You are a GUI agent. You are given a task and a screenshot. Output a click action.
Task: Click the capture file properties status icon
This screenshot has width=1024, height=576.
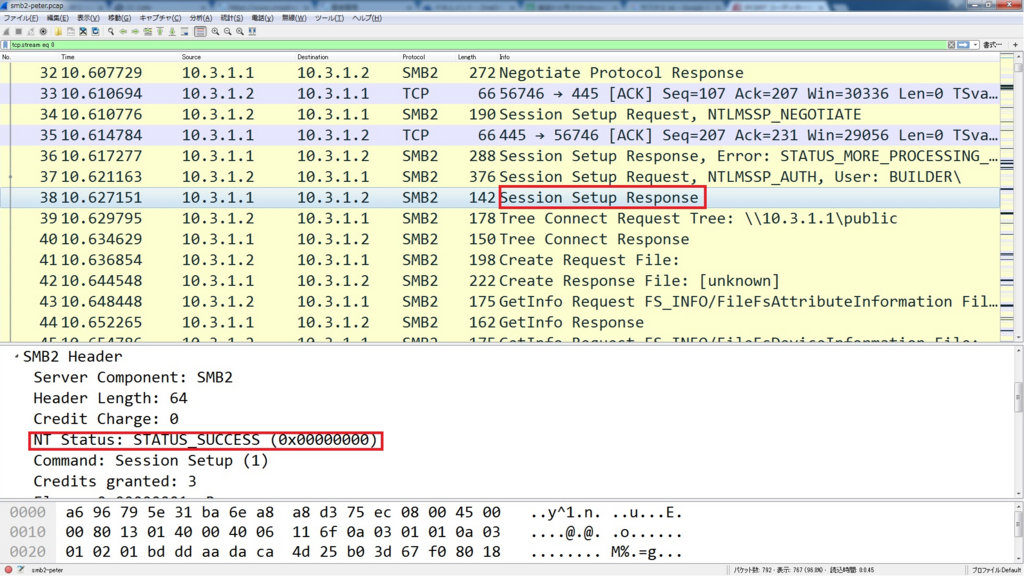pyautogui.click(x=21, y=569)
